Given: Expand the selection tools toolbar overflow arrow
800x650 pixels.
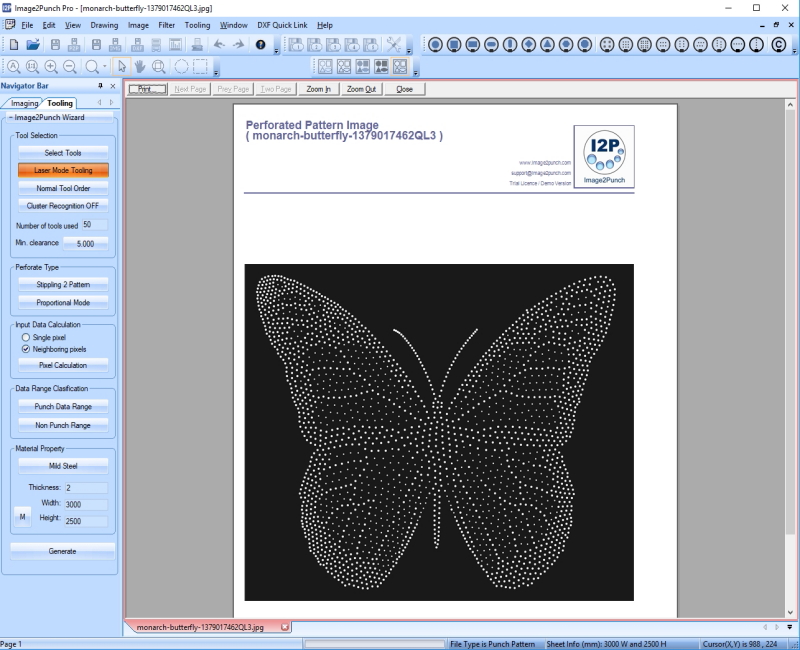Looking at the screenshot, I should click(x=216, y=72).
